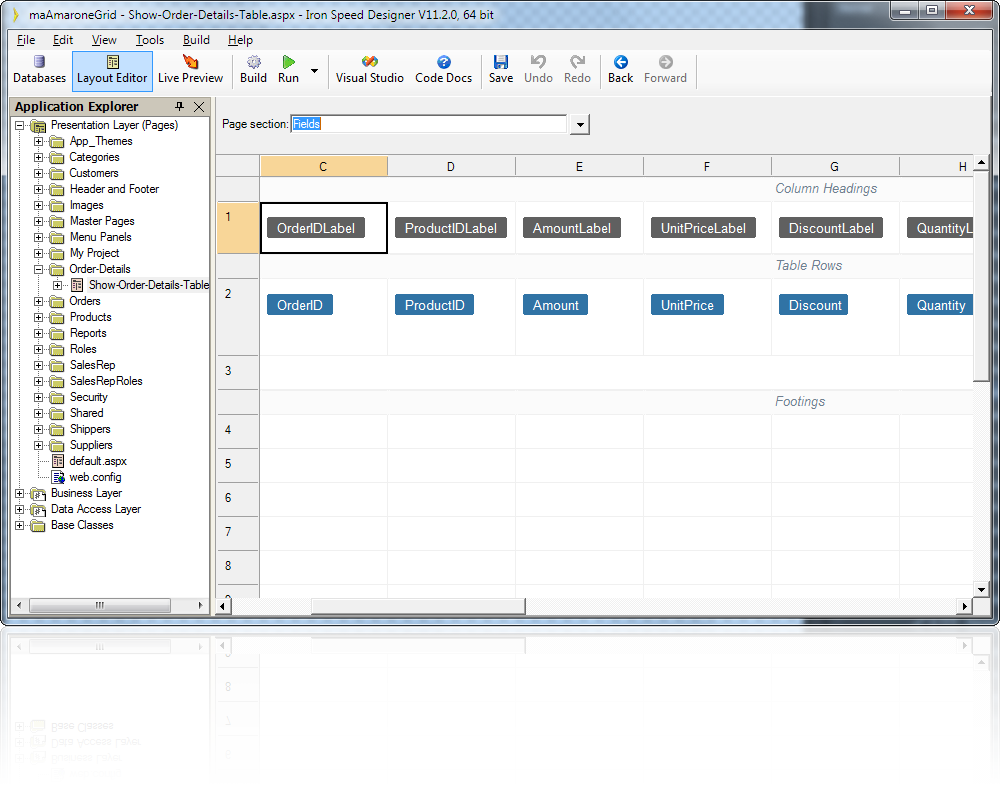Undo the last change
1000x800 pixels.
[x=538, y=70]
